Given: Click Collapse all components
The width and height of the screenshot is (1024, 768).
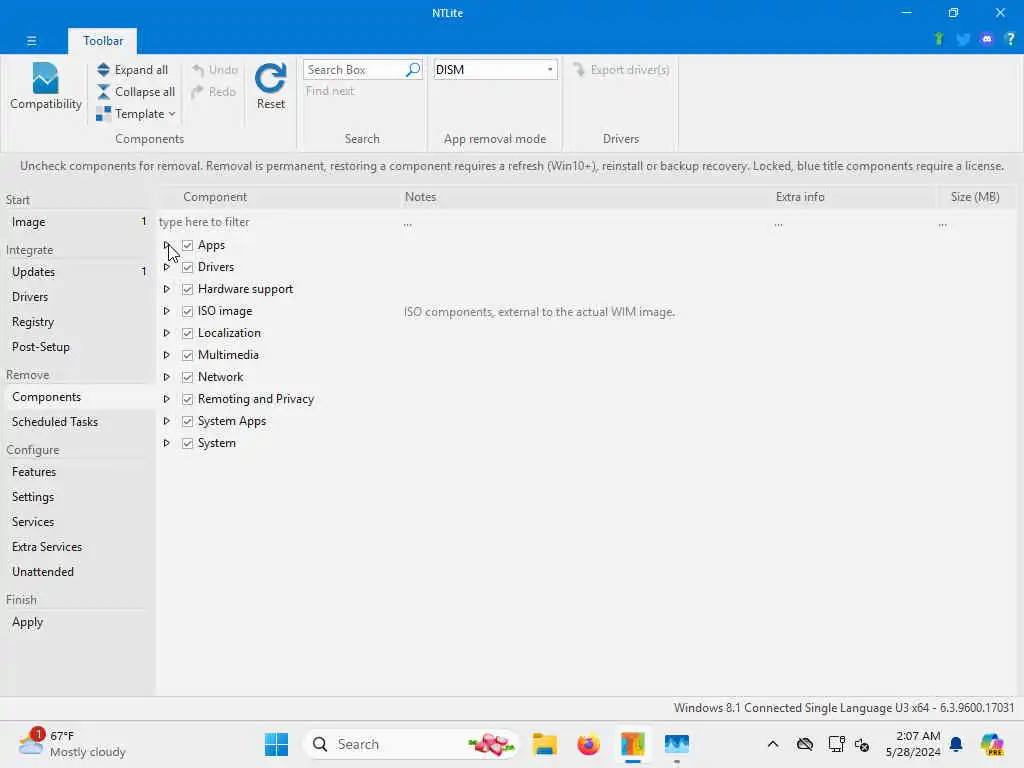Looking at the screenshot, I should (136, 92).
